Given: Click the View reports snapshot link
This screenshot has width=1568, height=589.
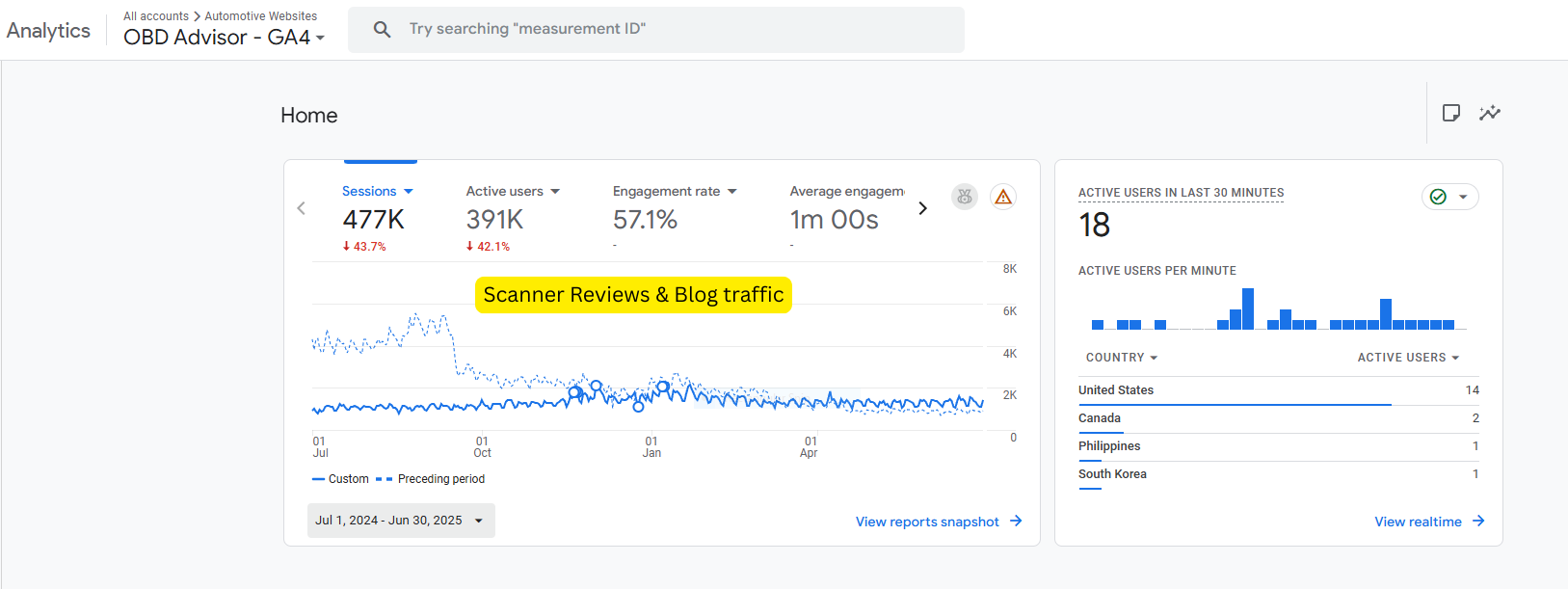Looking at the screenshot, I should pos(927,522).
